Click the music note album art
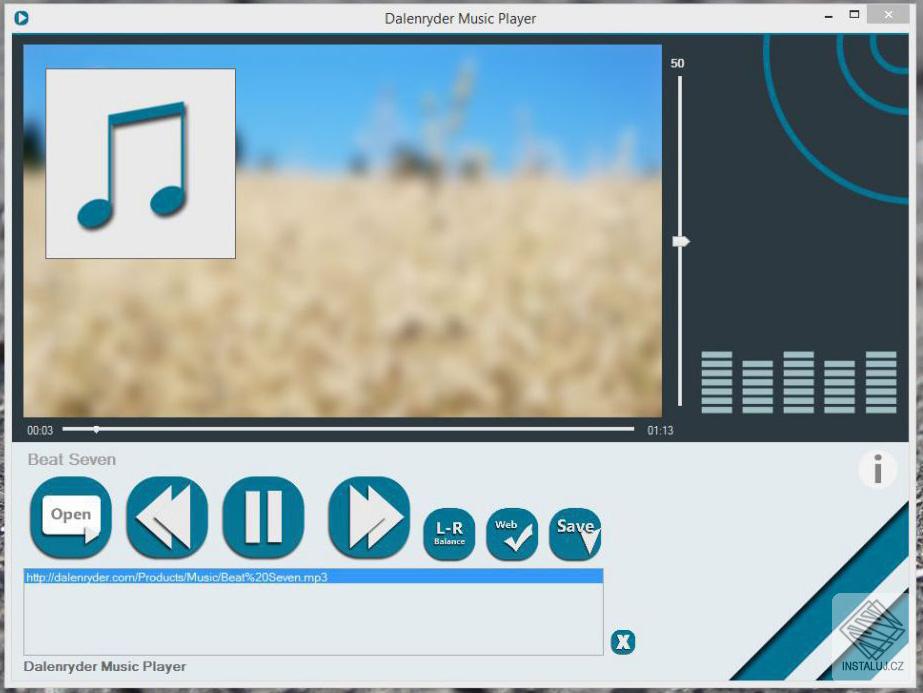The width and height of the screenshot is (923, 693). point(139,162)
